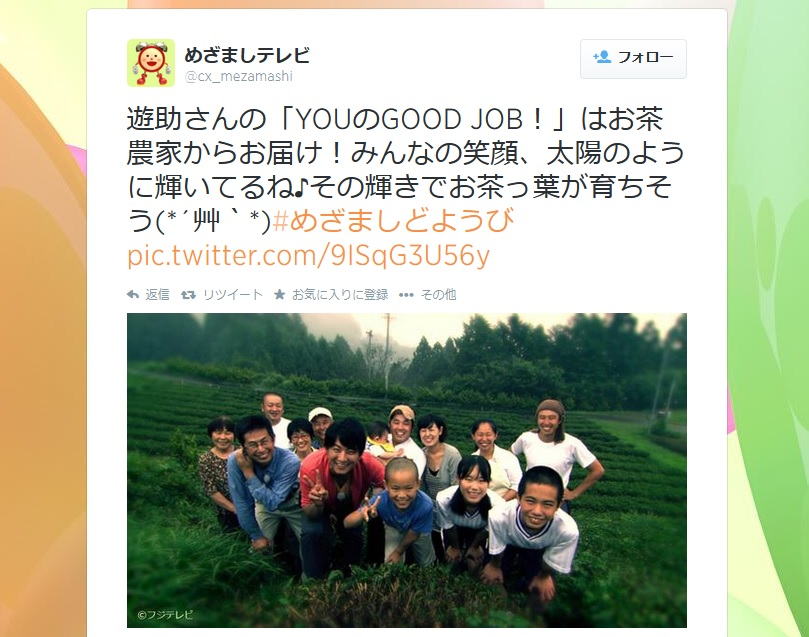
Task: Open the めざましテレビ profile avatar
Action: (151, 63)
